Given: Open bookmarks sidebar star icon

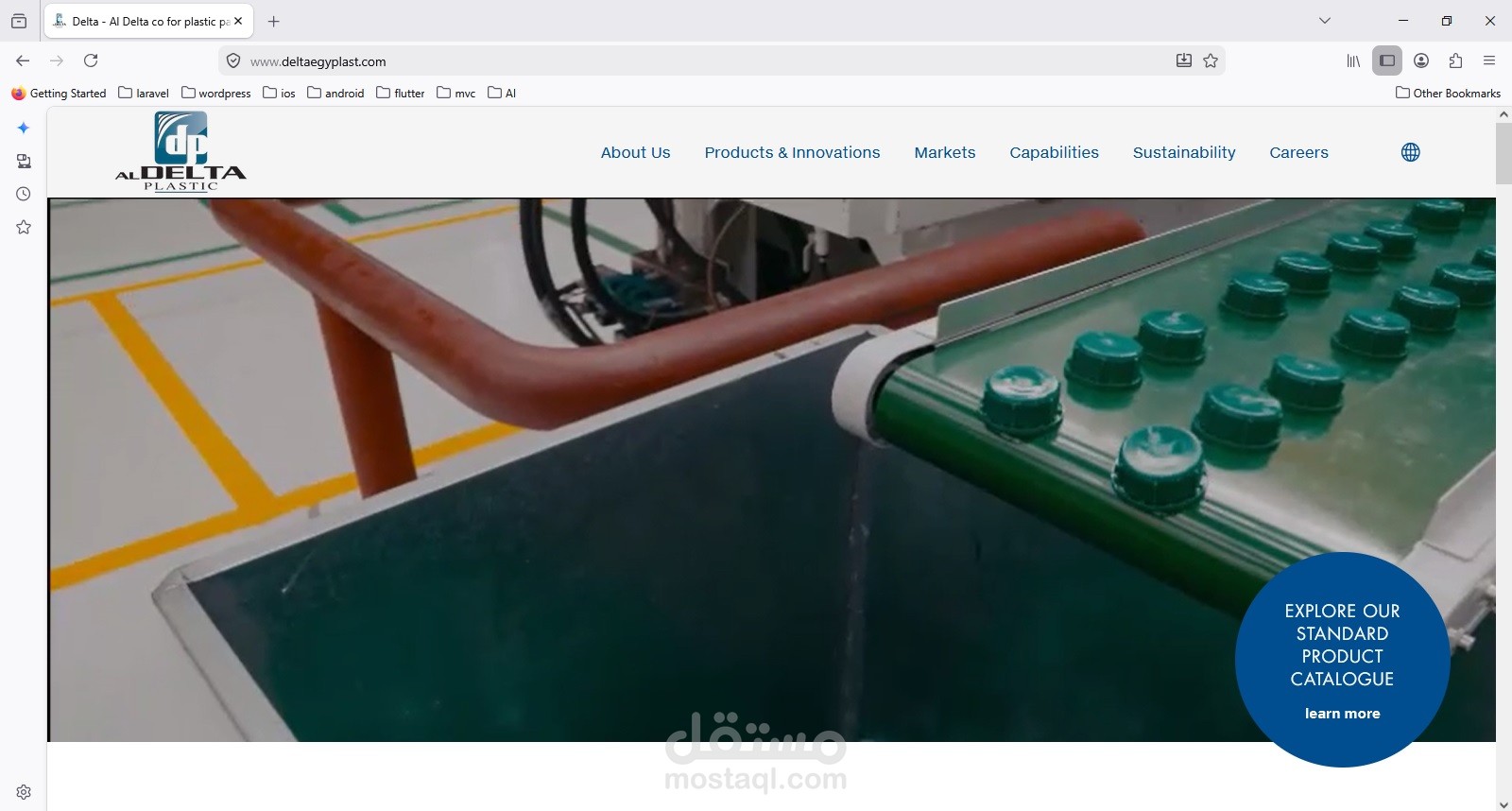Looking at the screenshot, I should (24, 227).
